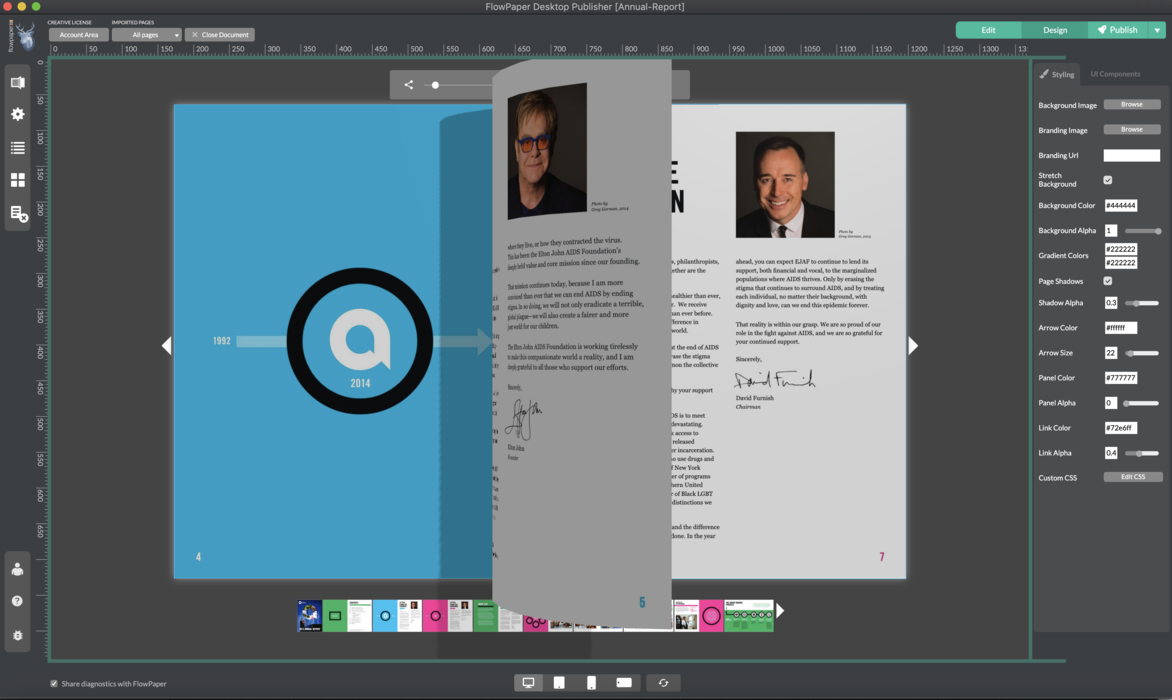This screenshot has width=1172, height=700.
Task: Open the Publish dropdown arrow
Action: coord(1157,30)
